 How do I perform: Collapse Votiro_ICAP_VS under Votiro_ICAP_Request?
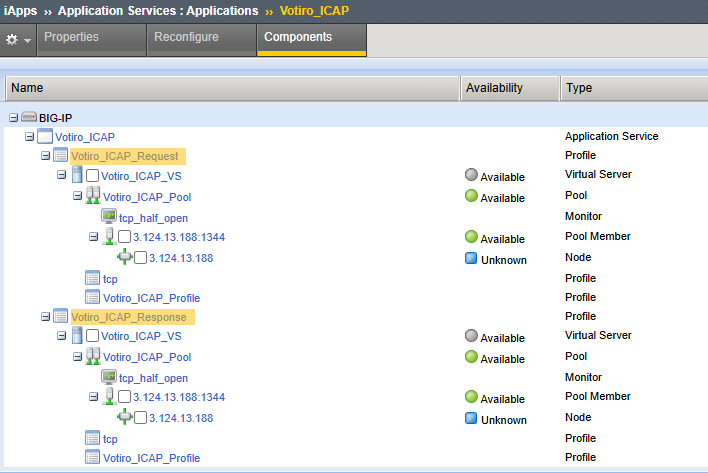pos(61,175)
